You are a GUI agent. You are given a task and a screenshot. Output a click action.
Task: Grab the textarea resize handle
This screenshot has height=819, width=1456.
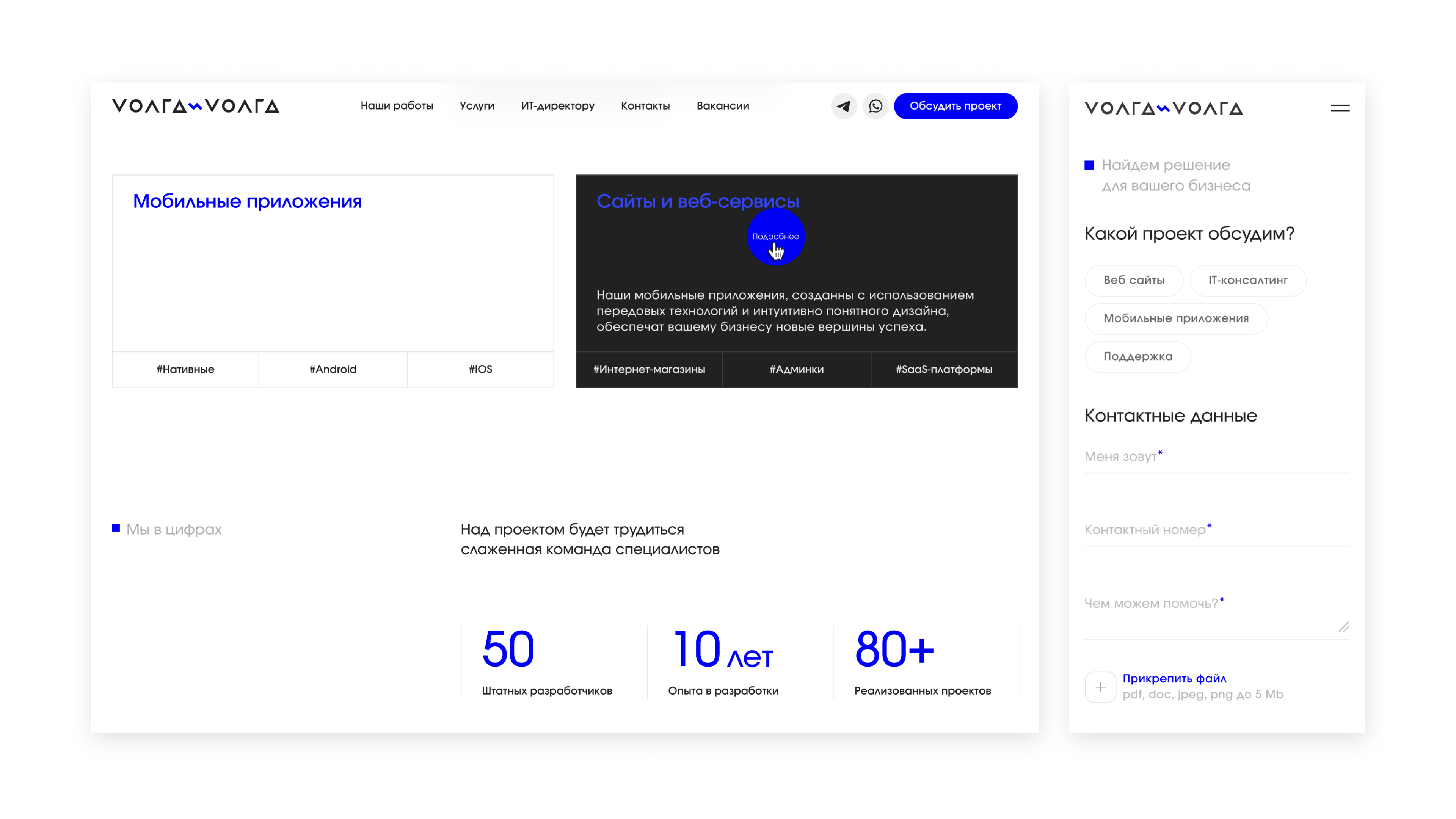tap(1343, 627)
